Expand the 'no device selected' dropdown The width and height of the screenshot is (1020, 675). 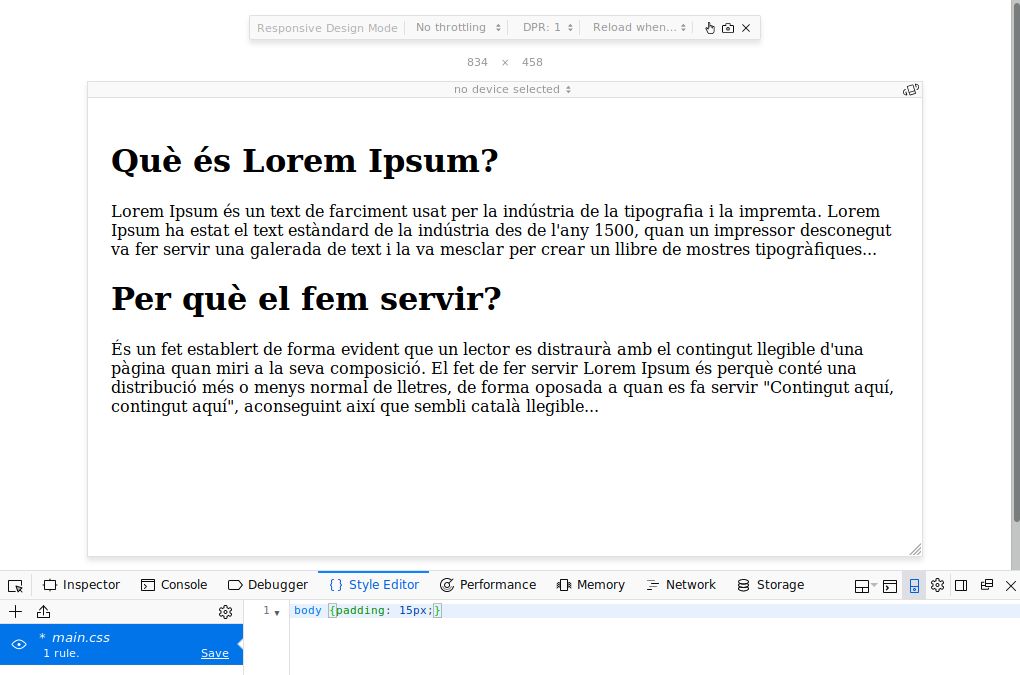pos(512,89)
